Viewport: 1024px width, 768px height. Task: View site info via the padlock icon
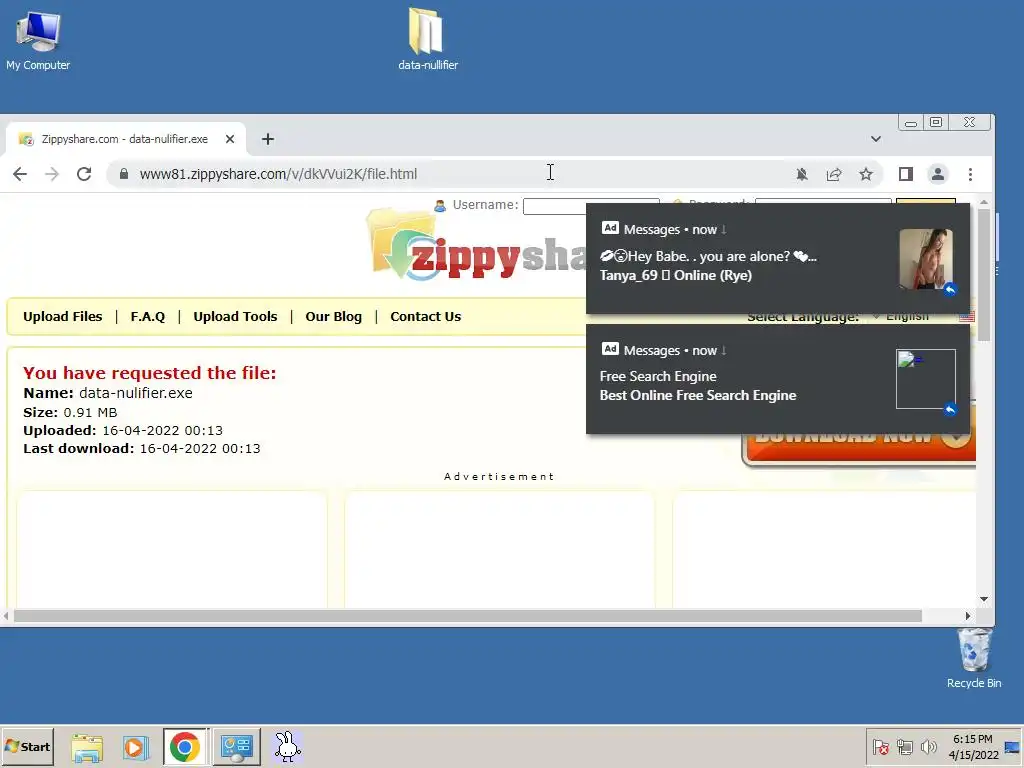124,174
